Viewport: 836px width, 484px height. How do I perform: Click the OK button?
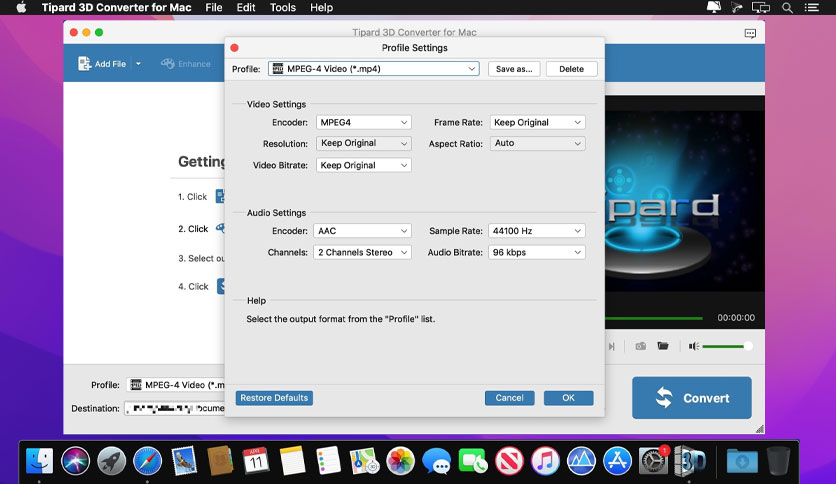coord(568,398)
